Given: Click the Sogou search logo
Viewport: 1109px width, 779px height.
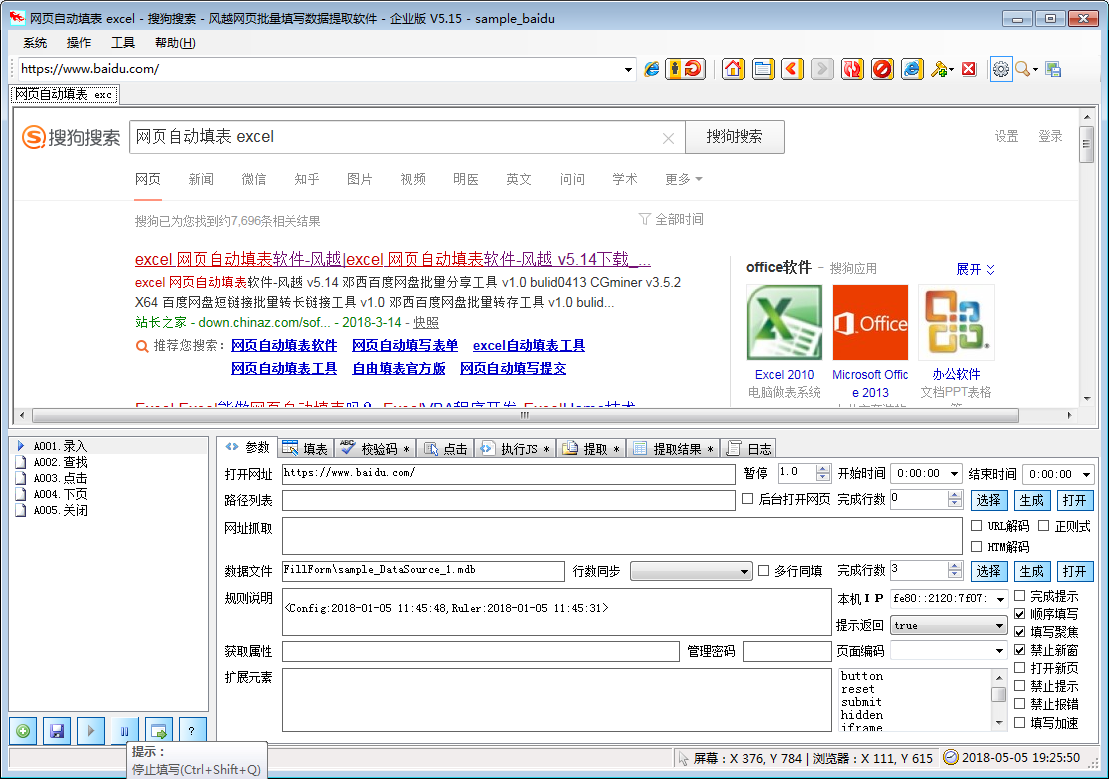Looking at the screenshot, I should [71, 137].
